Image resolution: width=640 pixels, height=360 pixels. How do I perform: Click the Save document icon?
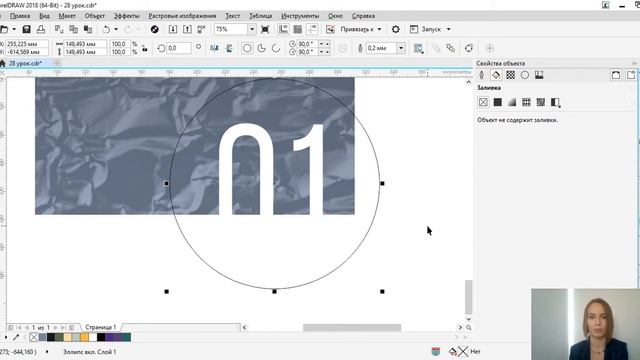point(27,29)
